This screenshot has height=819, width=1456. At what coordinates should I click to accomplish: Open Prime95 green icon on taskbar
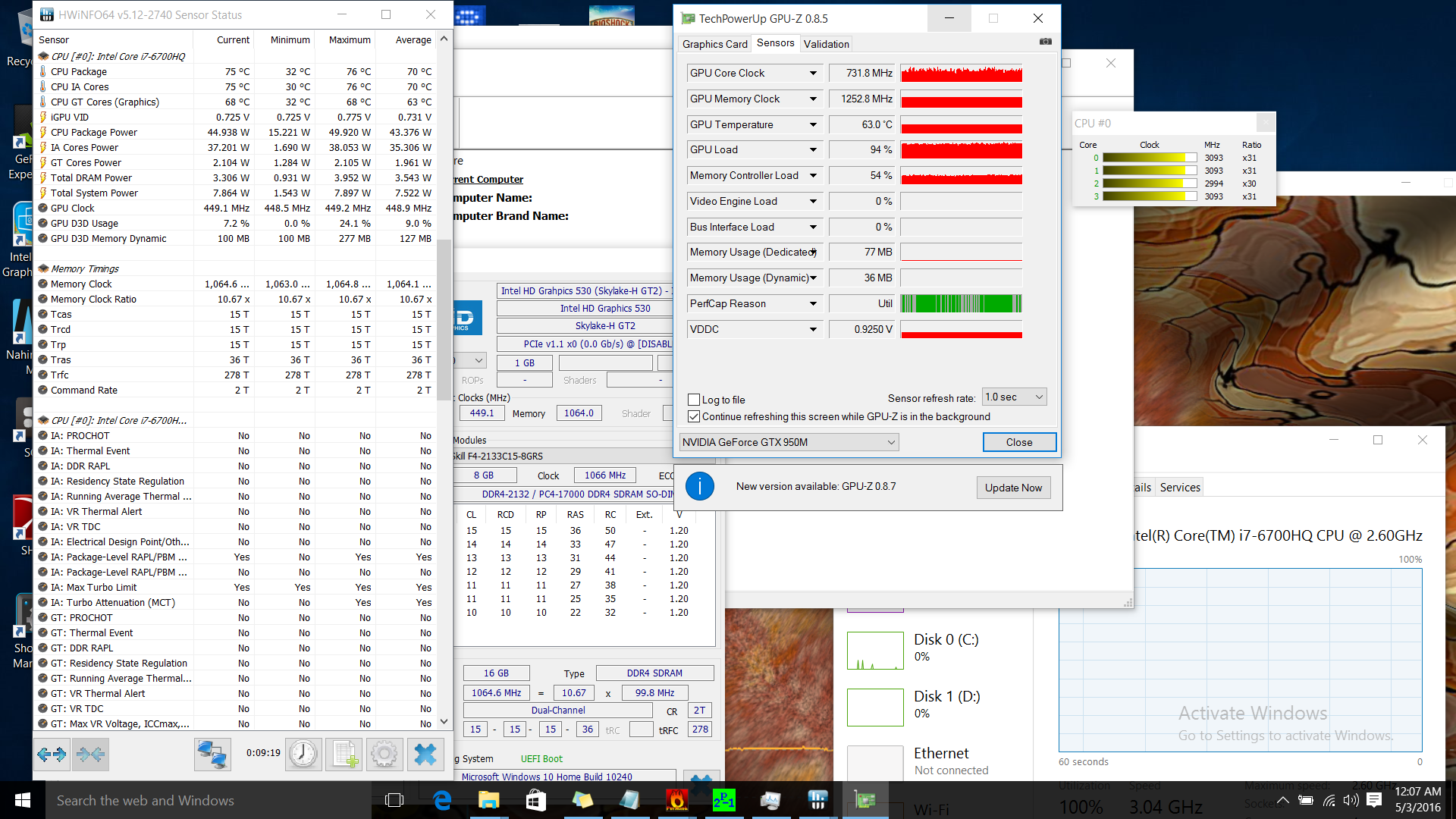[x=724, y=800]
